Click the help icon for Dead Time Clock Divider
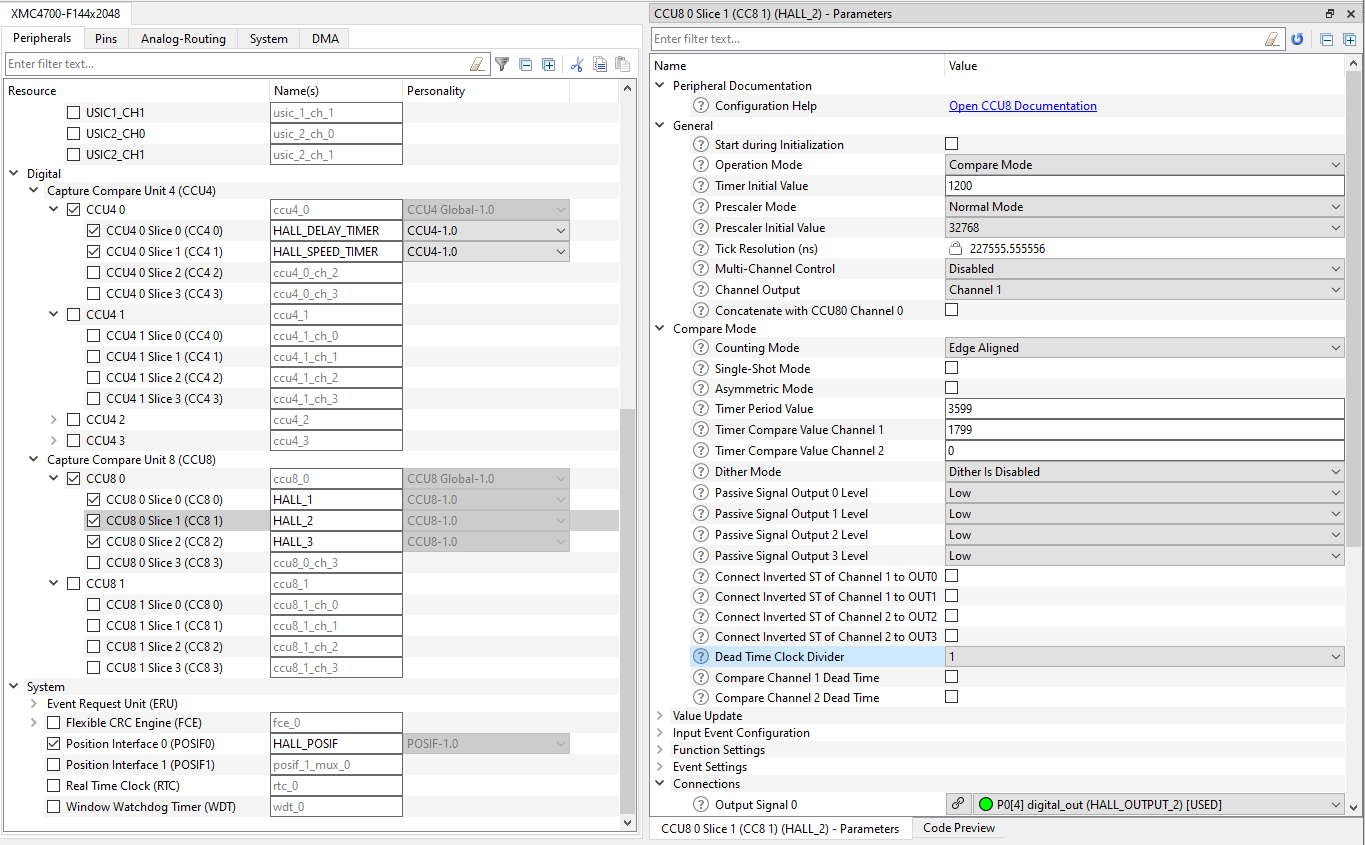 [701, 657]
